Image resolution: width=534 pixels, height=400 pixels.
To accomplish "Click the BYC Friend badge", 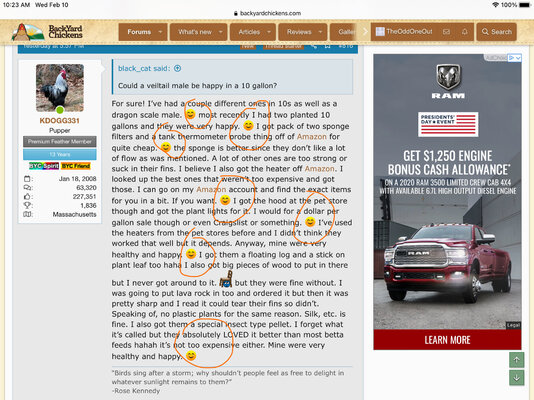I will click(x=76, y=166).
